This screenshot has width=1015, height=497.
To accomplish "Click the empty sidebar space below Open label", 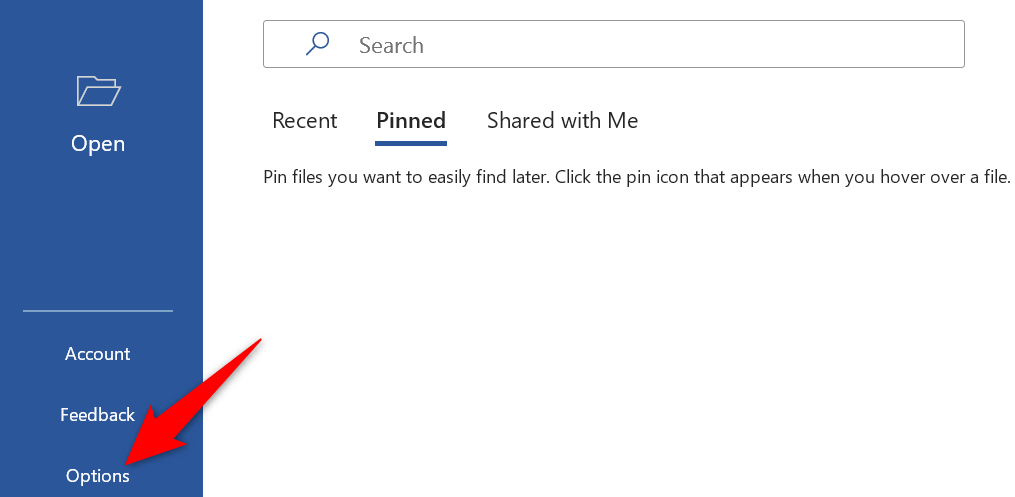I will pos(98,230).
